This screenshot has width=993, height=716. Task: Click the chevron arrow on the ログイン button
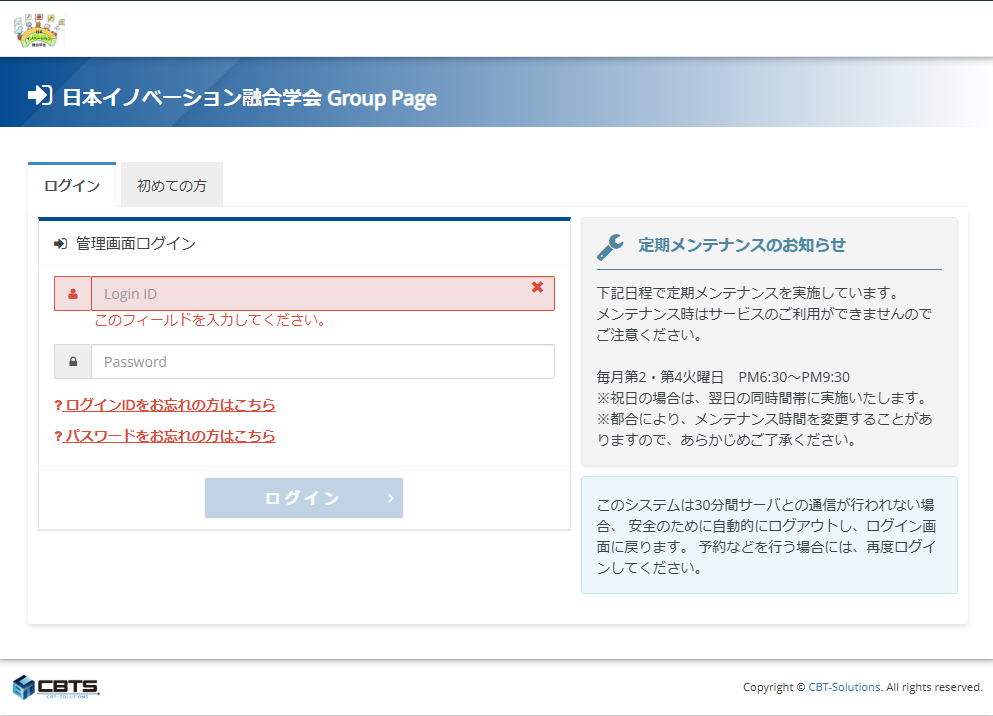(x=390, y=498)
